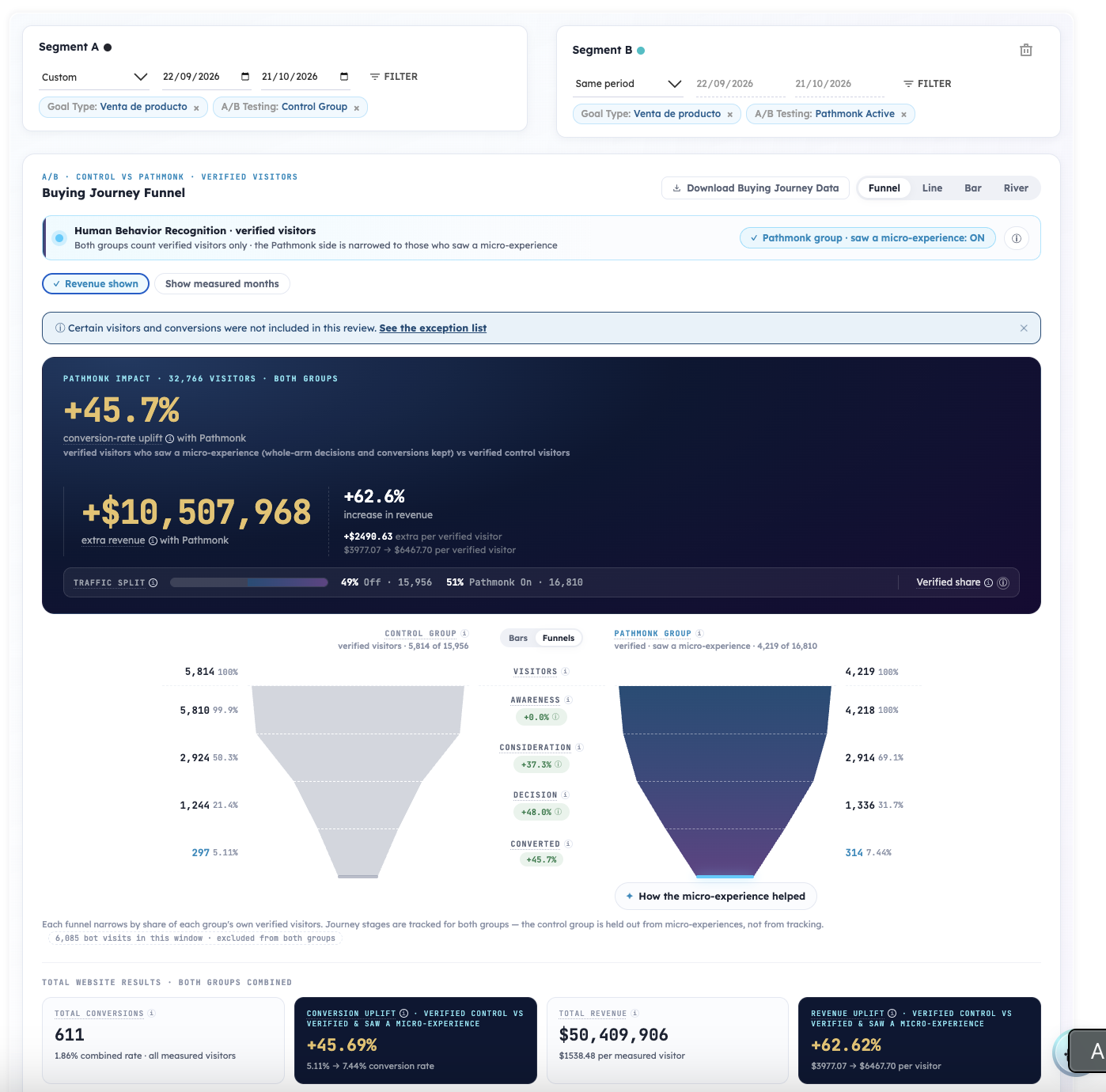
Task: Open See the exception list link
Action: [433, 328]
